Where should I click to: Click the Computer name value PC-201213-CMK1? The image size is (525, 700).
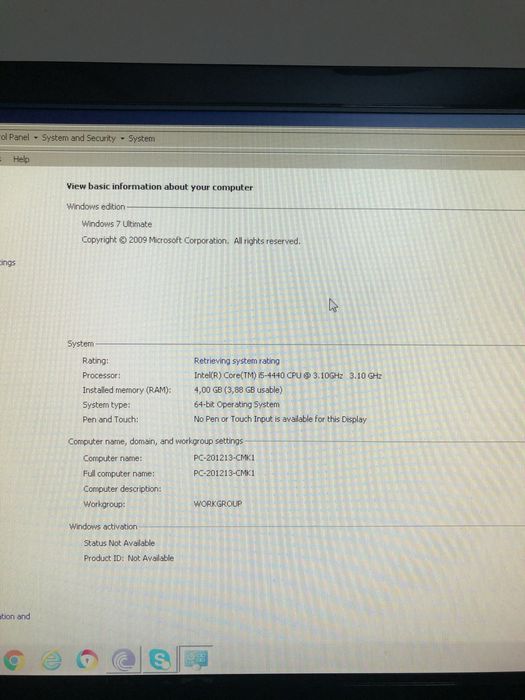pyautogui.click(x=224, y=458)
